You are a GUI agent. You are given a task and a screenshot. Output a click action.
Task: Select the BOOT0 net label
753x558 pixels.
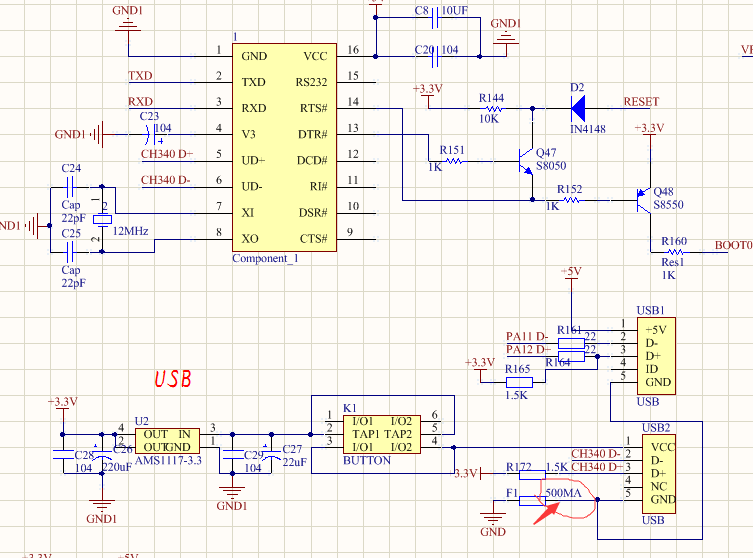tap(733, 245)
